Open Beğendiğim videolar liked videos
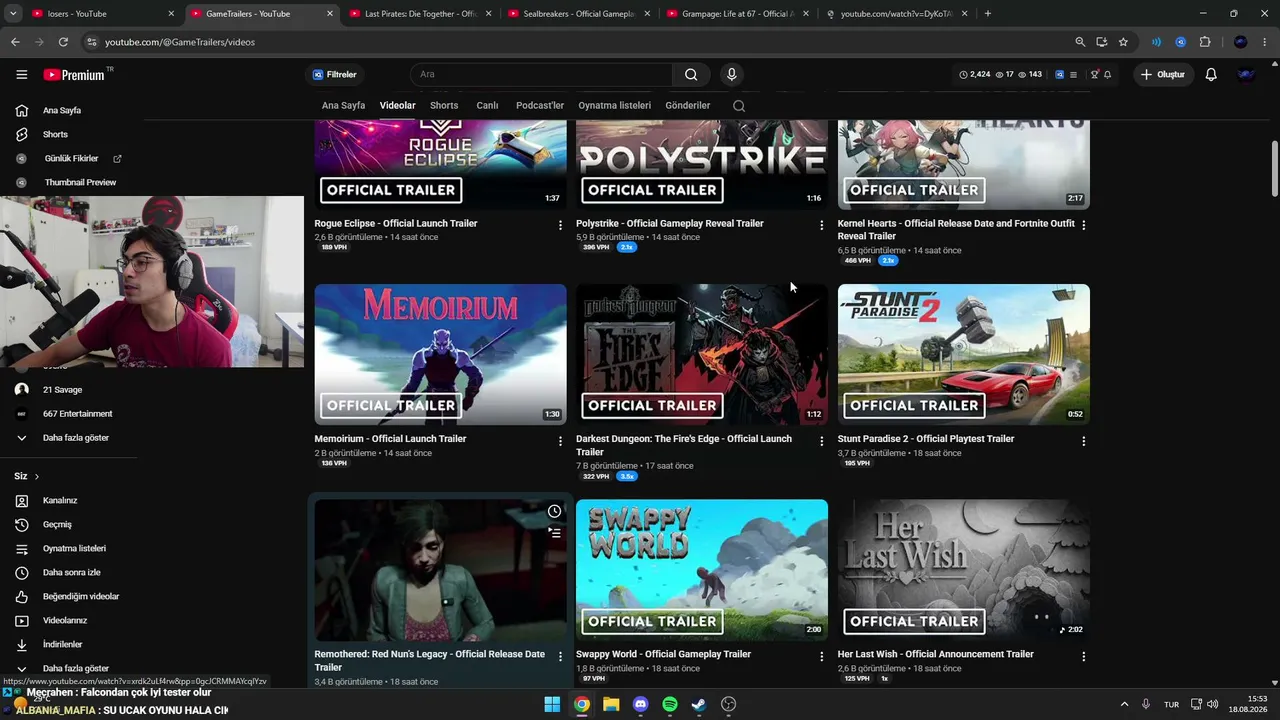 [80, 597]
